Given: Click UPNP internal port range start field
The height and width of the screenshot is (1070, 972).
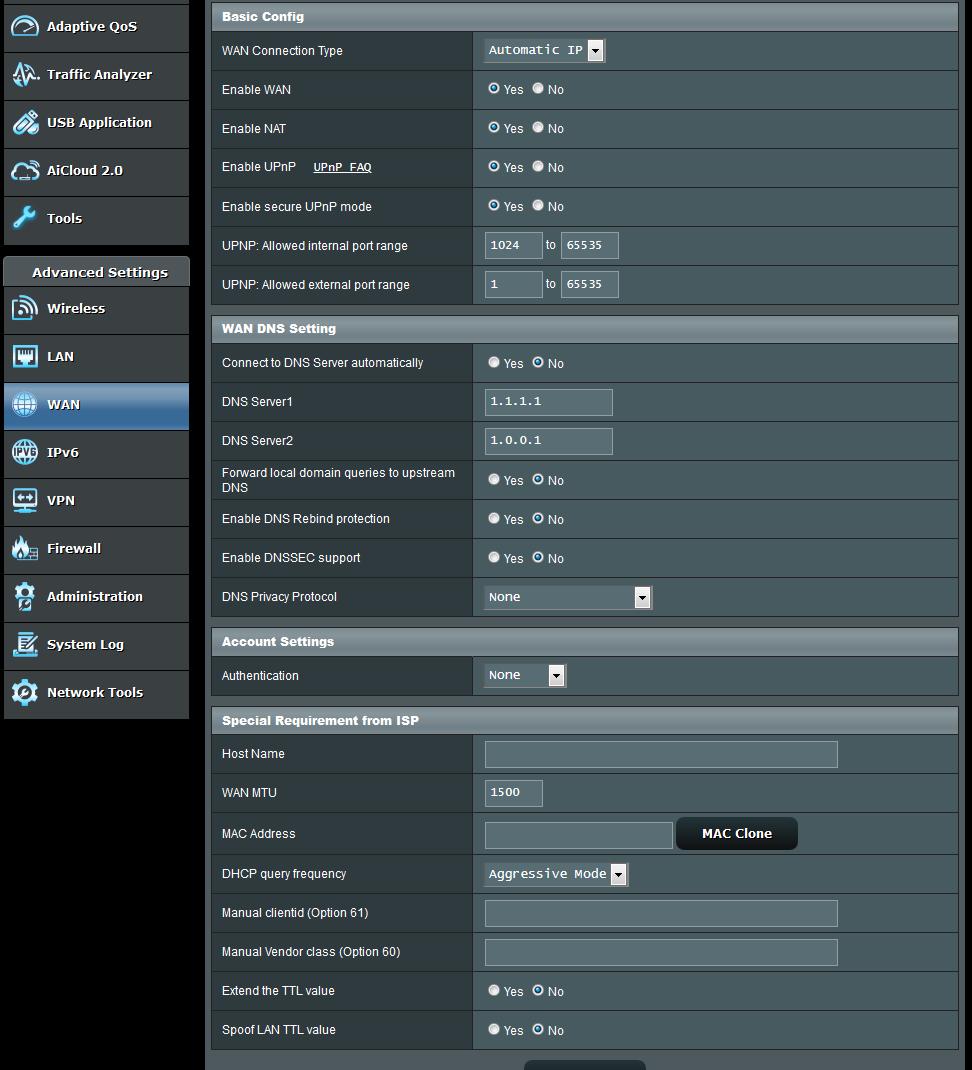Looking at the screenshot, I should [x=514, y=246].
